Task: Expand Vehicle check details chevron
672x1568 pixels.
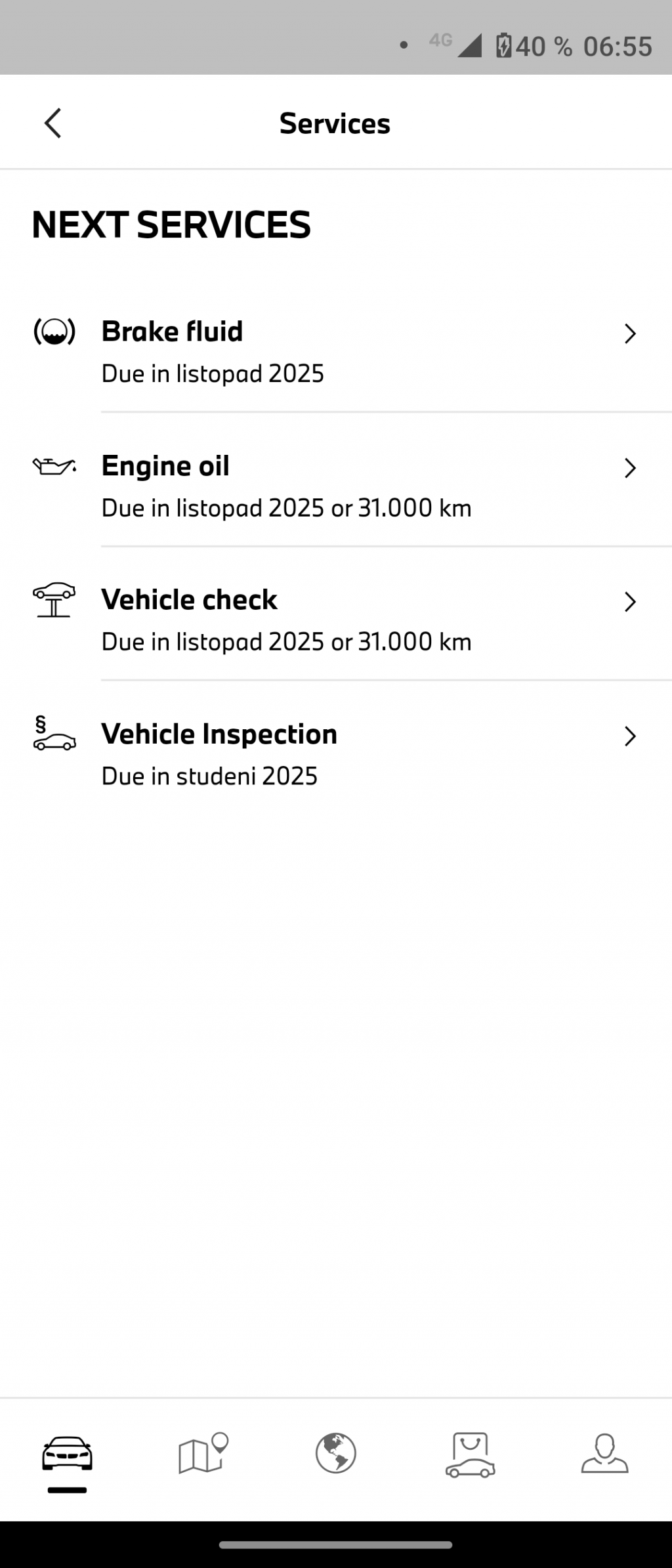Action: [x=630, y=602]
